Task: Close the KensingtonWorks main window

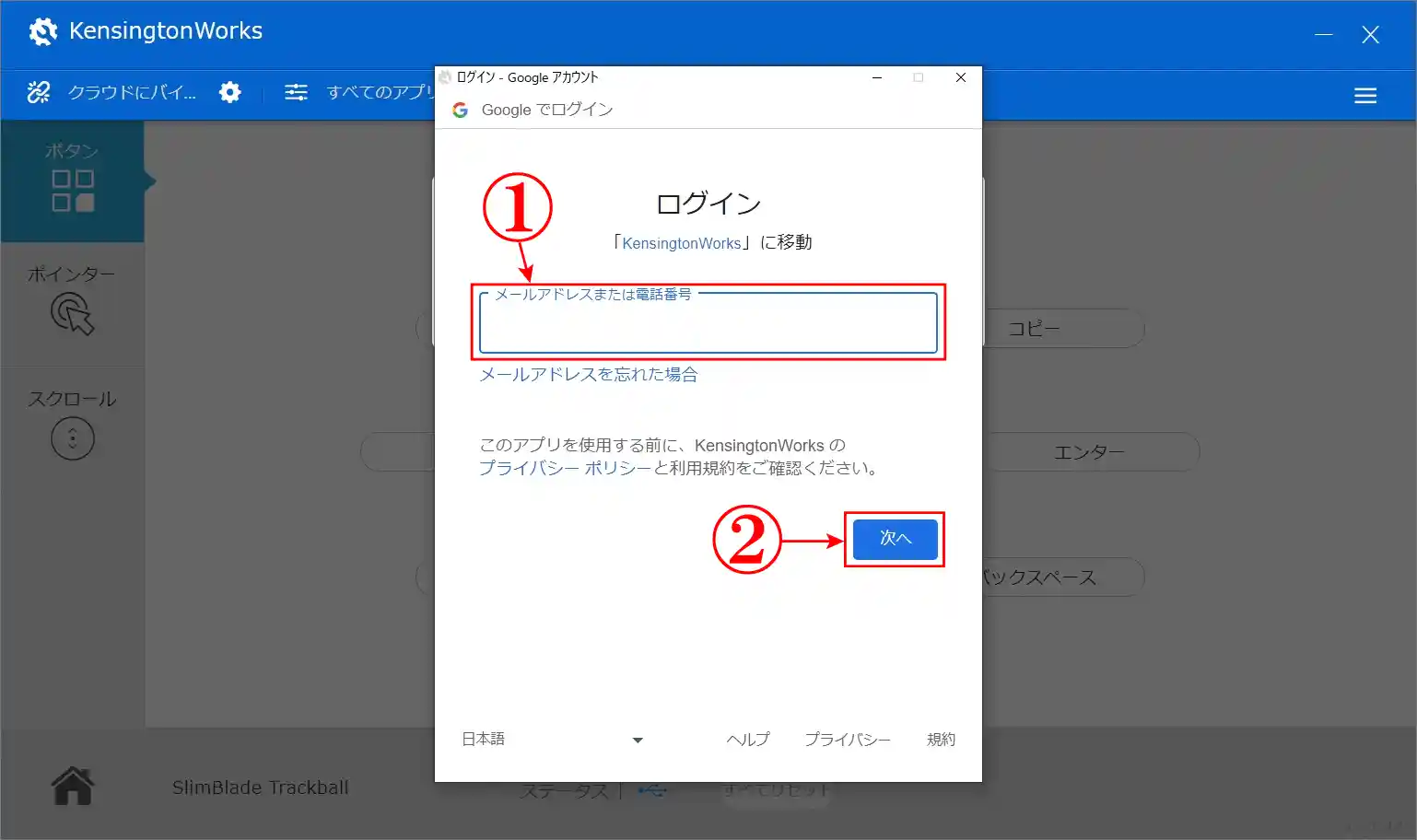Action: pyautogui.click(x=1370, y=35)
